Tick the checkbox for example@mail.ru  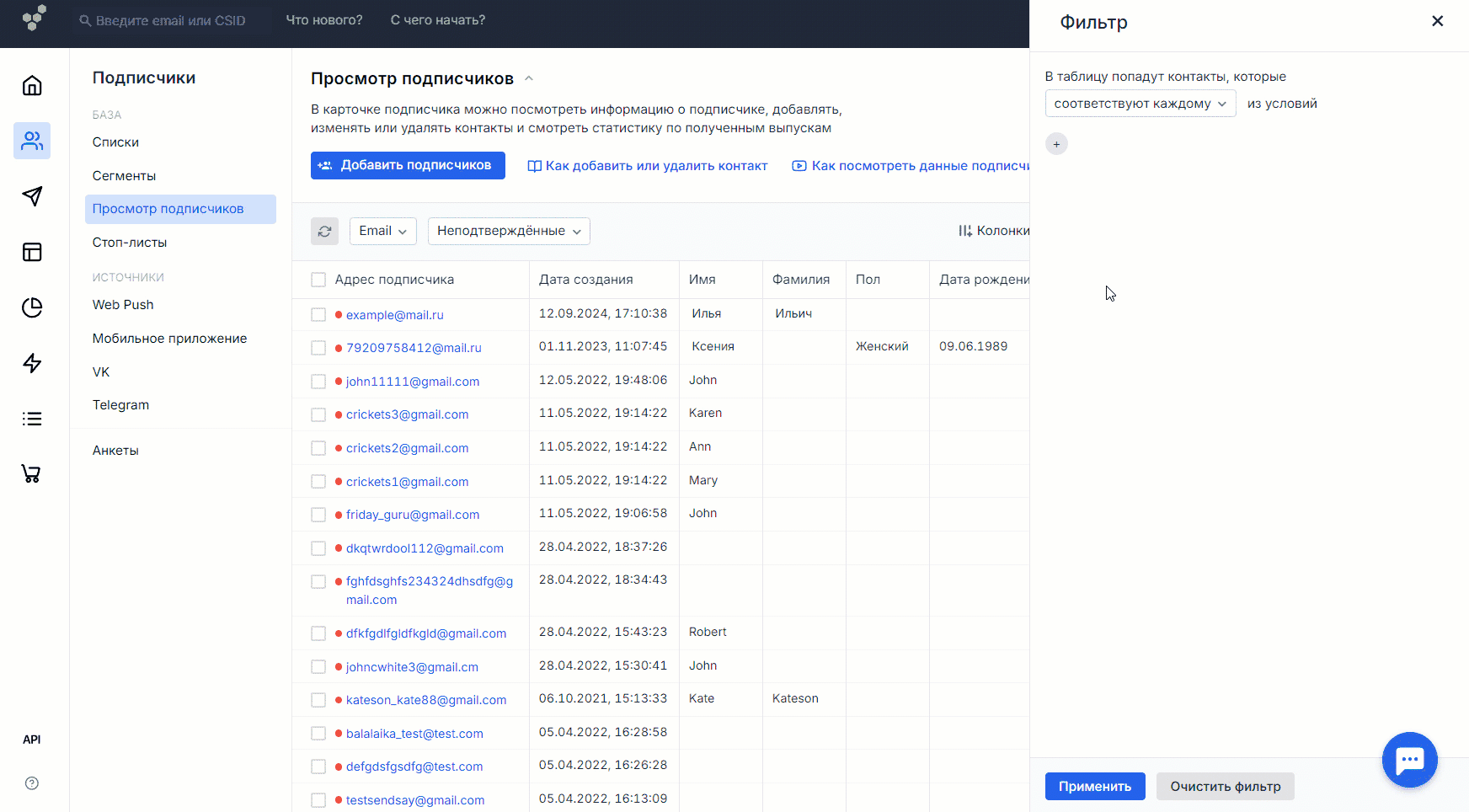coord(318,315)
